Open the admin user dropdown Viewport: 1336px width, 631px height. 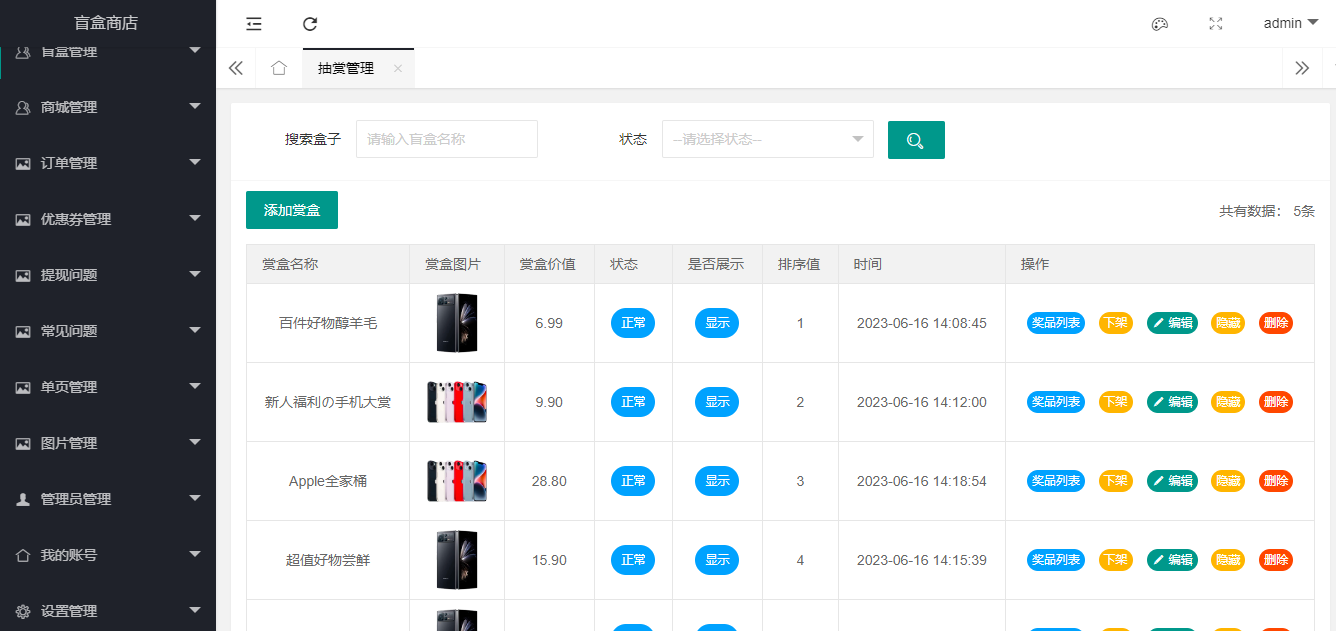(1290, 23)
